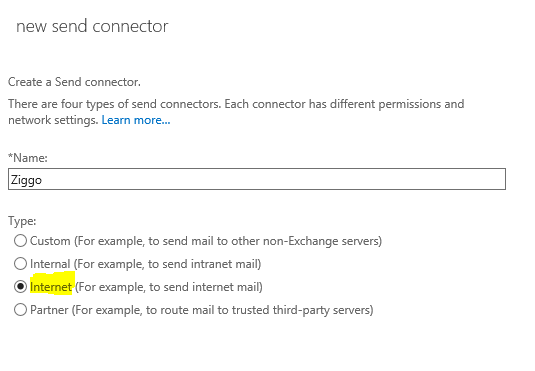Viewport: 535px width, 371px height.
Task: Place cursor after Ziggo in name box
Action: click(43, 180)
